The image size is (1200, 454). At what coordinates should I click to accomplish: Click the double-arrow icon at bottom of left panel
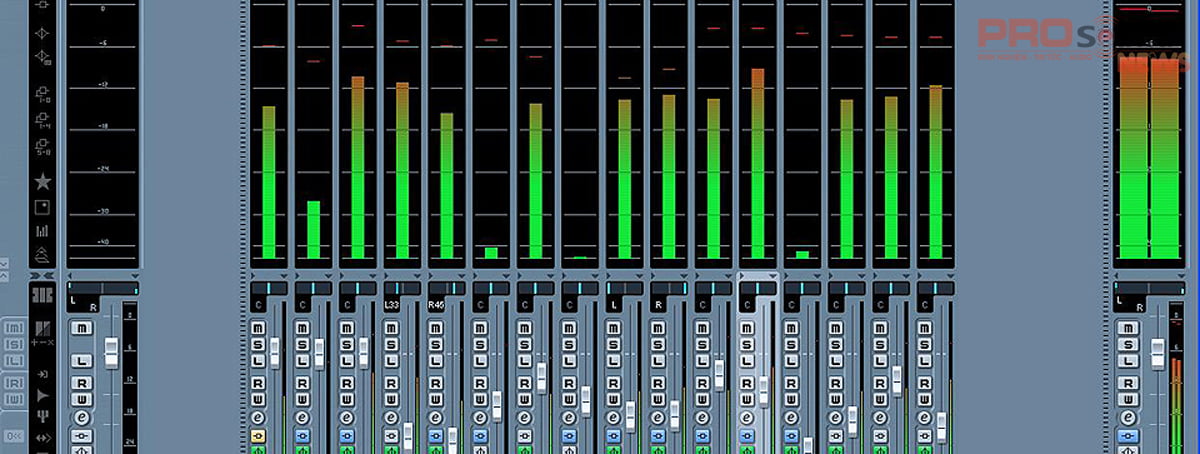[43, 437]
